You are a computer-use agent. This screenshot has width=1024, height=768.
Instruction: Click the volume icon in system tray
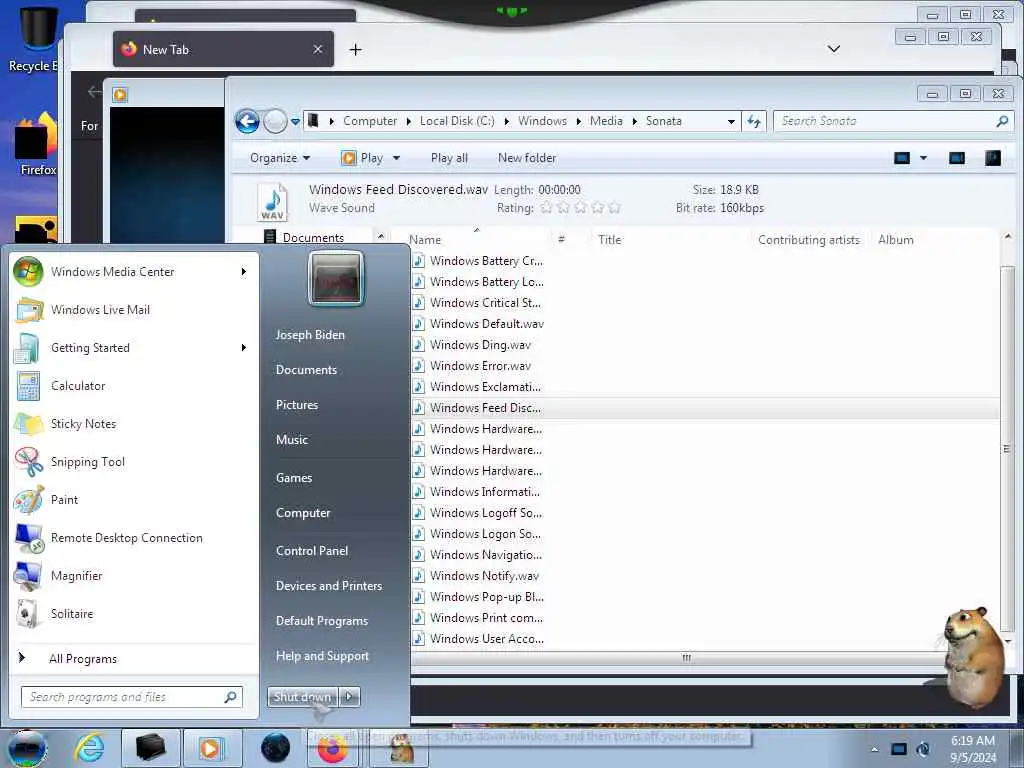(x=923, y=749)
